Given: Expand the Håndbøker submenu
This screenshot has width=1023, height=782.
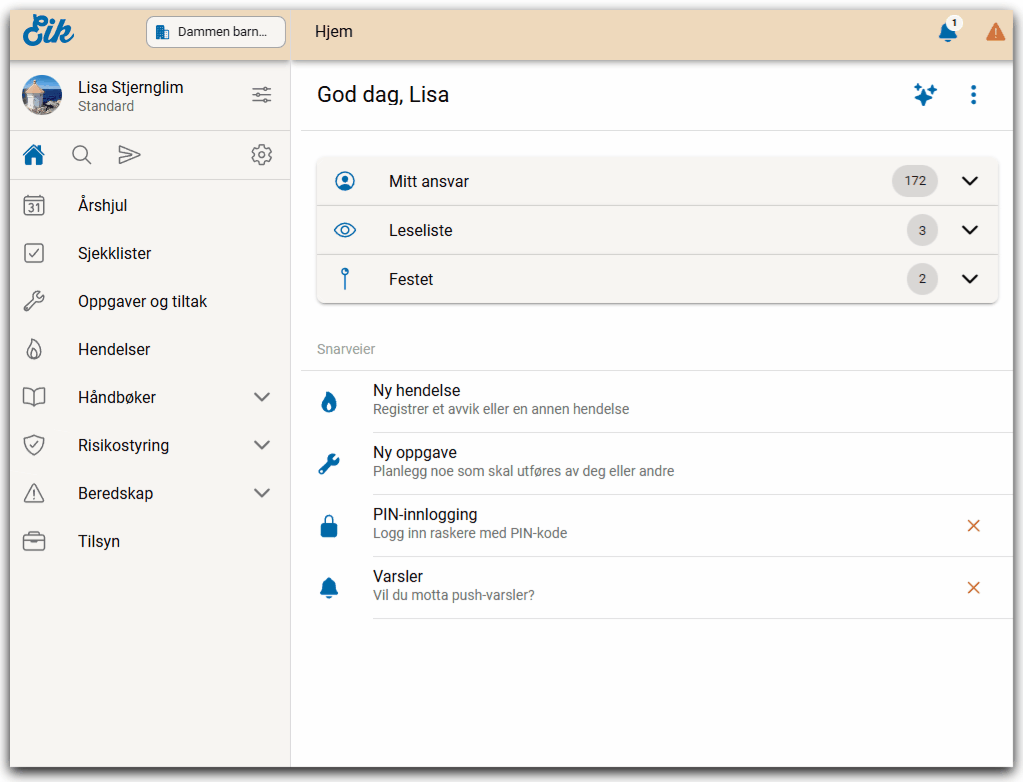Looking at the screenshot, I should [x=262, y=397].
